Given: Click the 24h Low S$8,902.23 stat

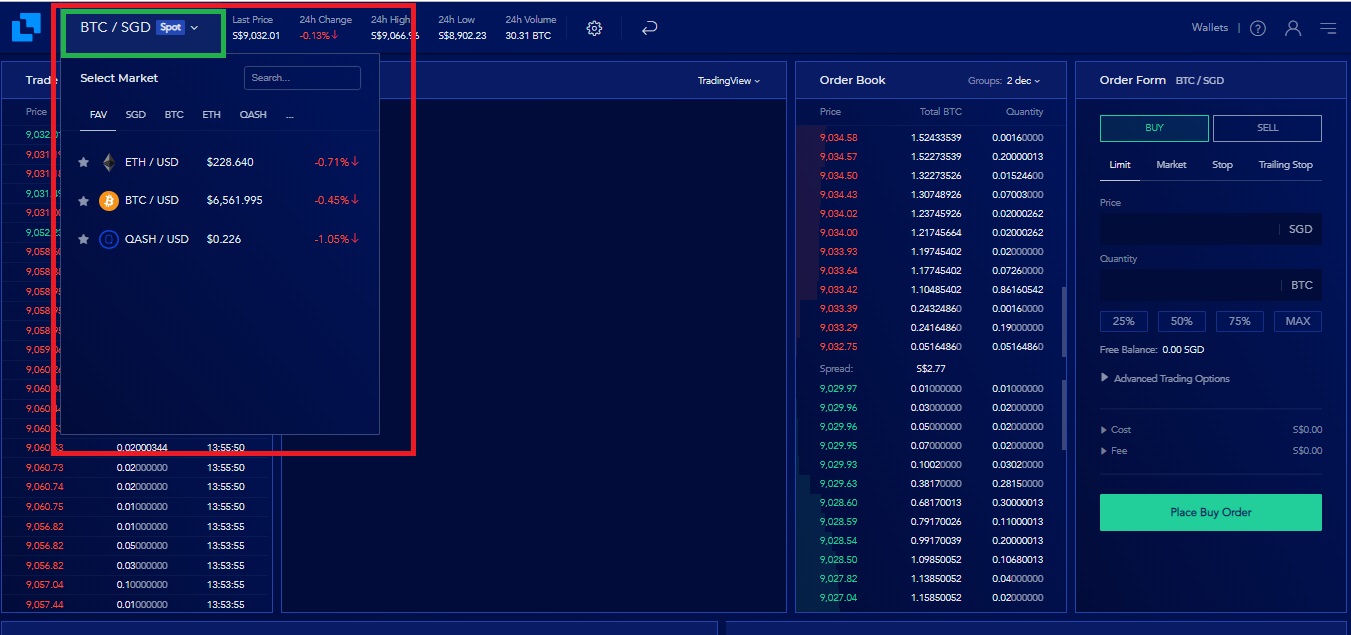Looking at the screenshot, I should (x=462, y=28).
